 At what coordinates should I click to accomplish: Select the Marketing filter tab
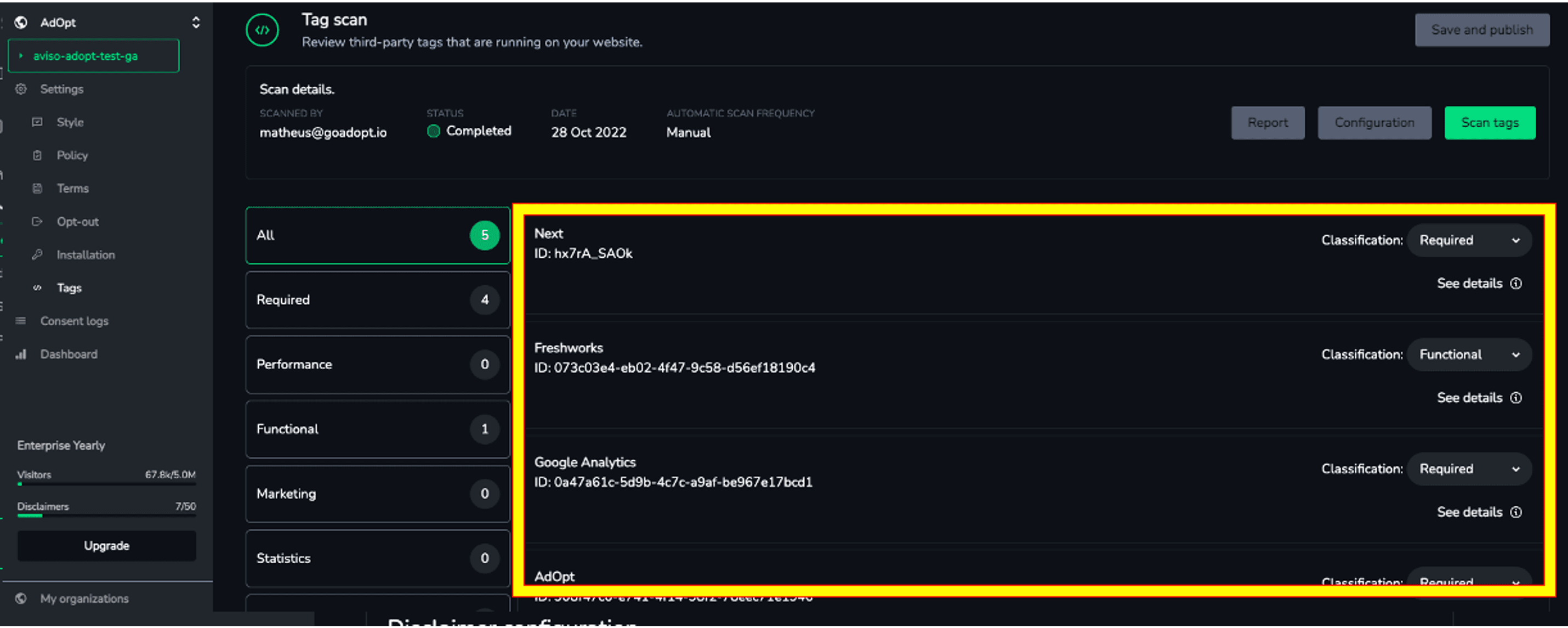click(x=377, y=494)
